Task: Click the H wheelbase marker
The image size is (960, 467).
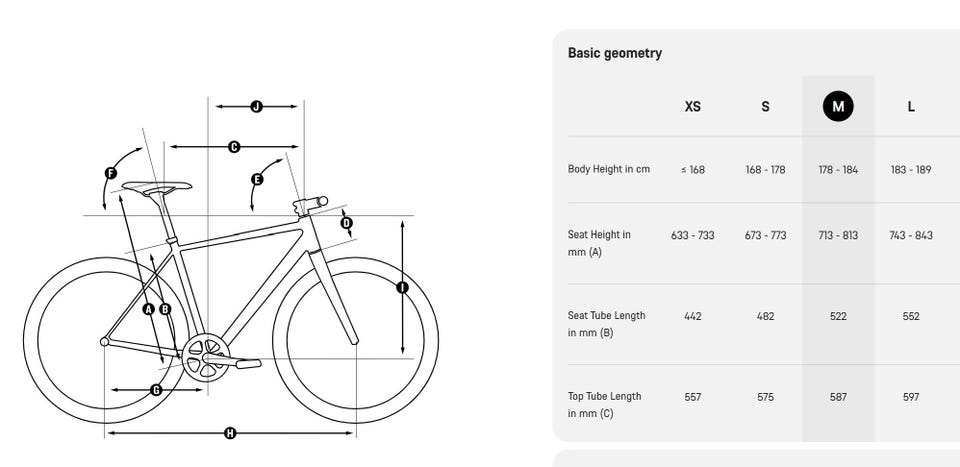Action: point(230,433)
